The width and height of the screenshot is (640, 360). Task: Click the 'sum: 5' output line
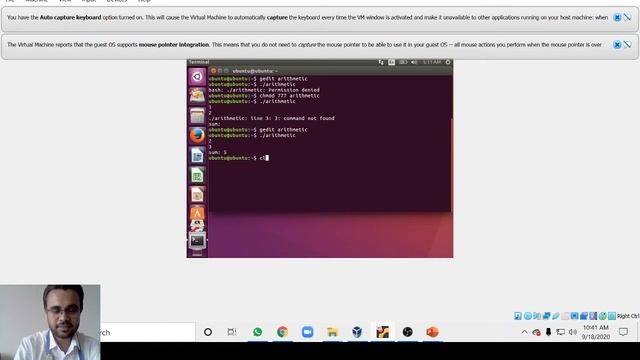click(x=218, y=152)
